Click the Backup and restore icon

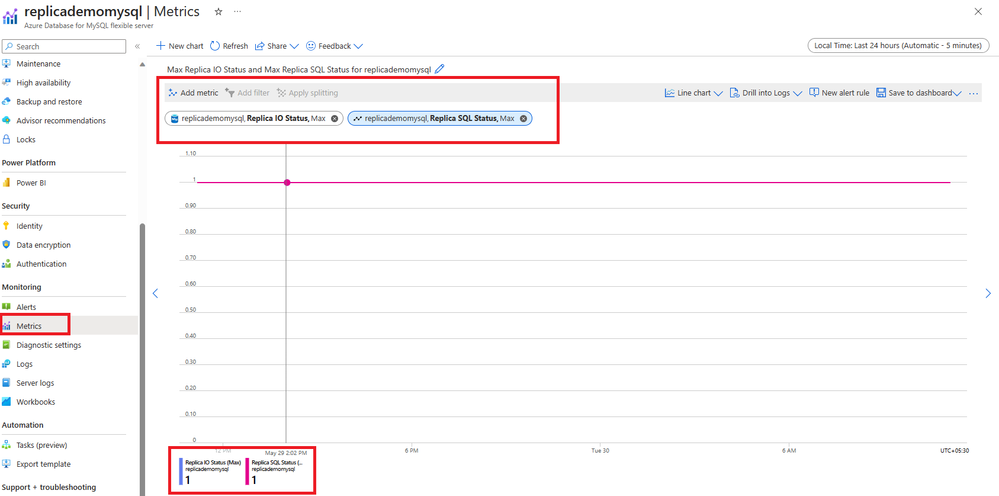(x=6, y=101)
